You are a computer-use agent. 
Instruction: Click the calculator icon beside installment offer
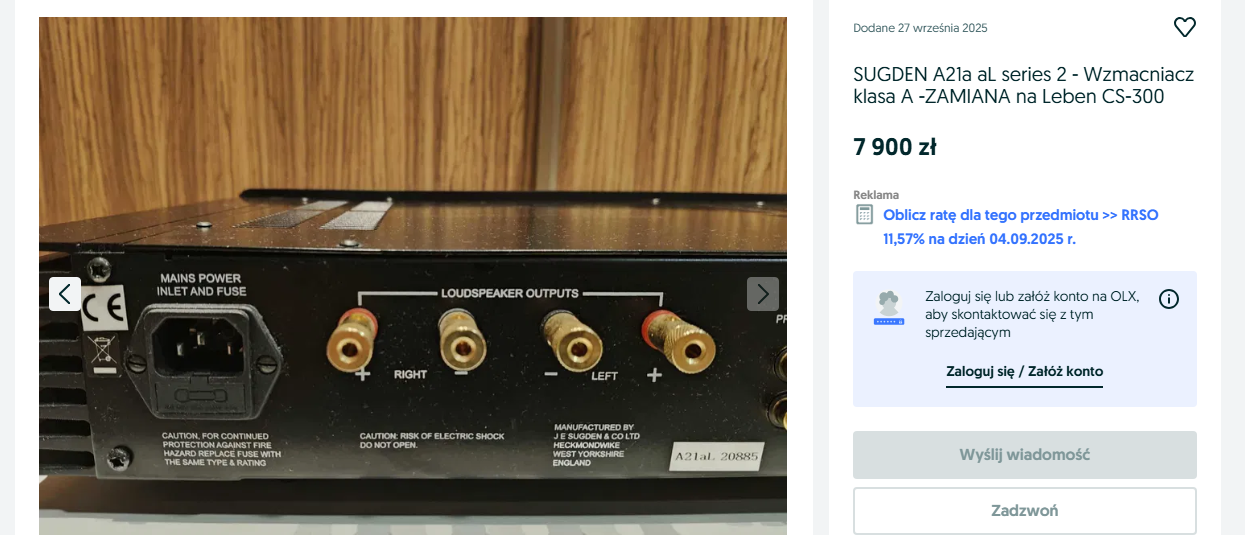click(864, 215)
